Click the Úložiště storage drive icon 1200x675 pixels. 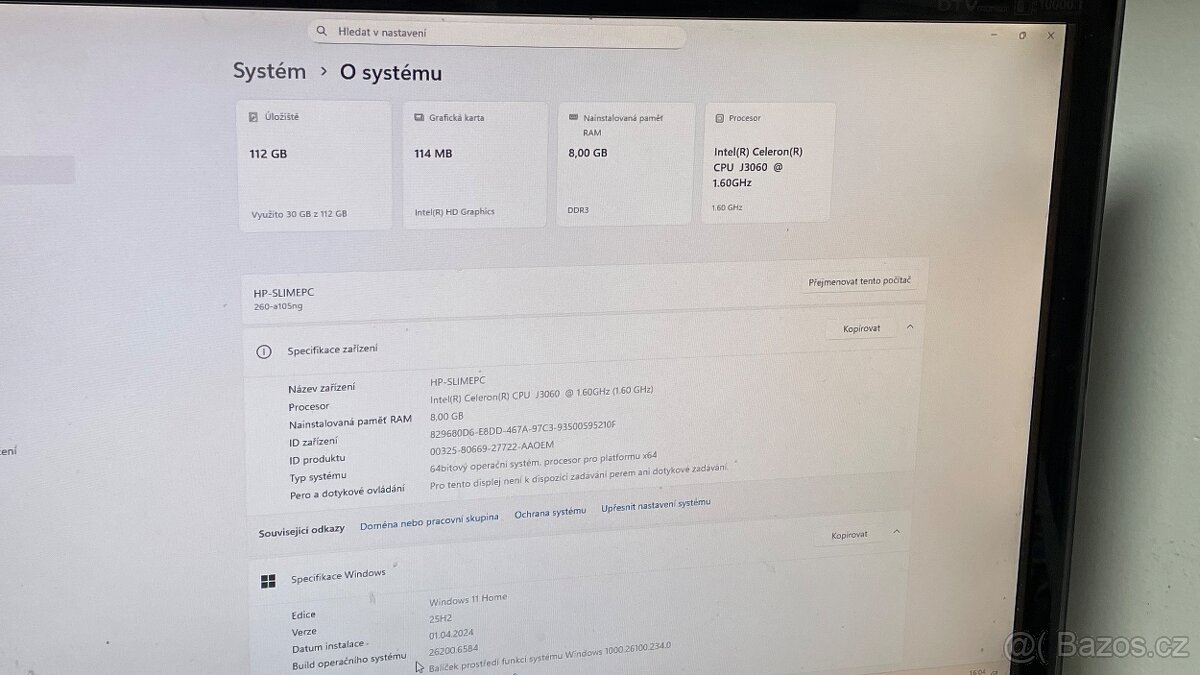[x=252, y=116]
